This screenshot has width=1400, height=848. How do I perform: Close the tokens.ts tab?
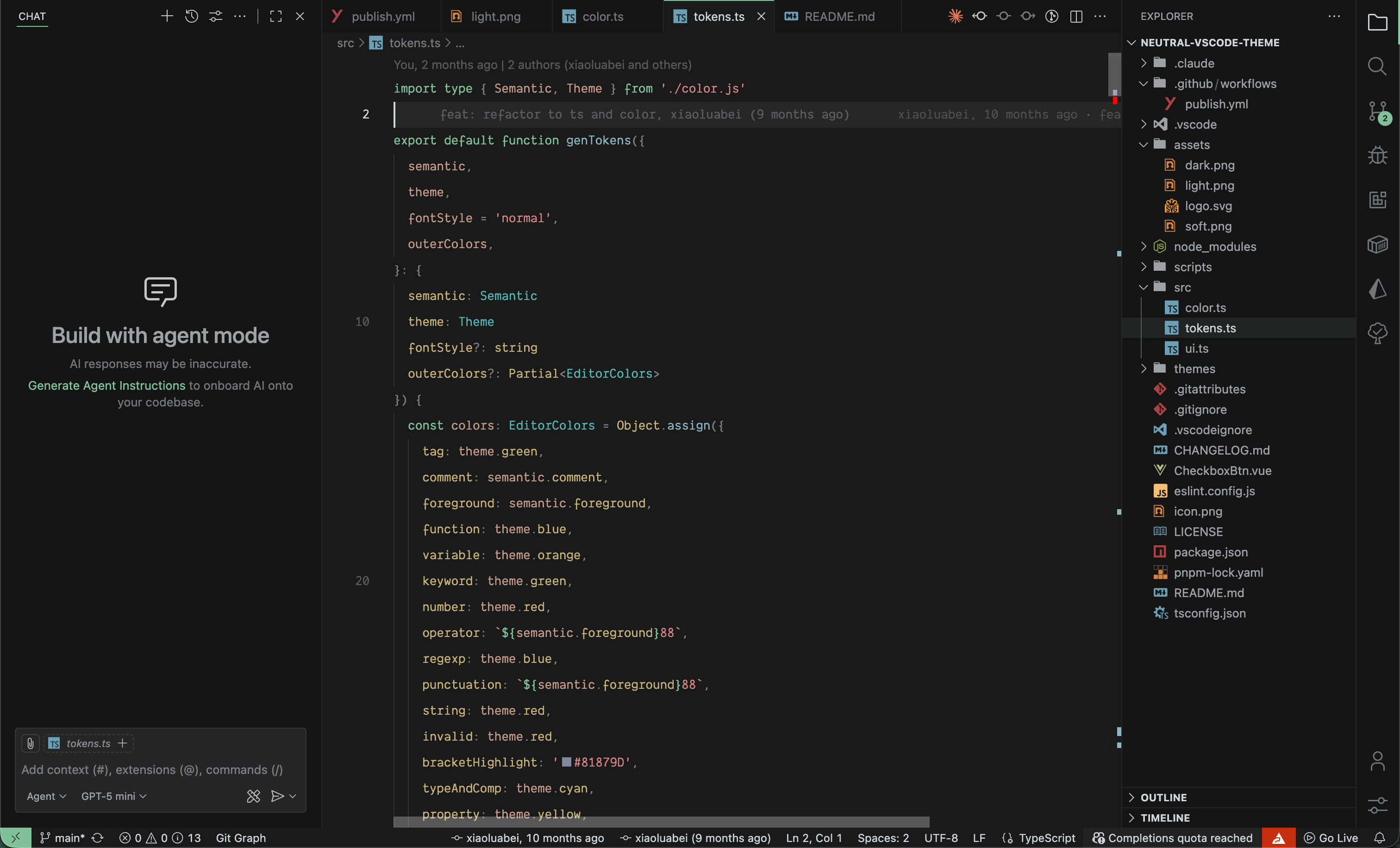762,17
